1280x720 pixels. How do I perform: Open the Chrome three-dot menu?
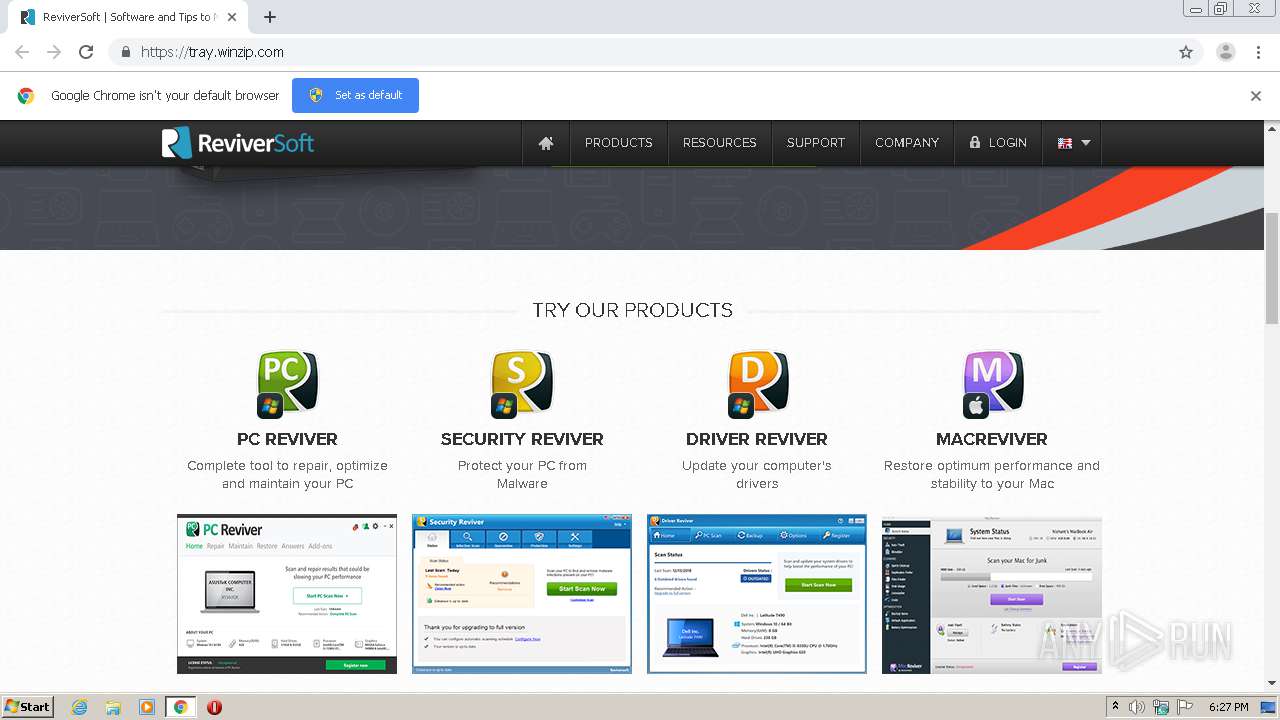pos(1258,52)
